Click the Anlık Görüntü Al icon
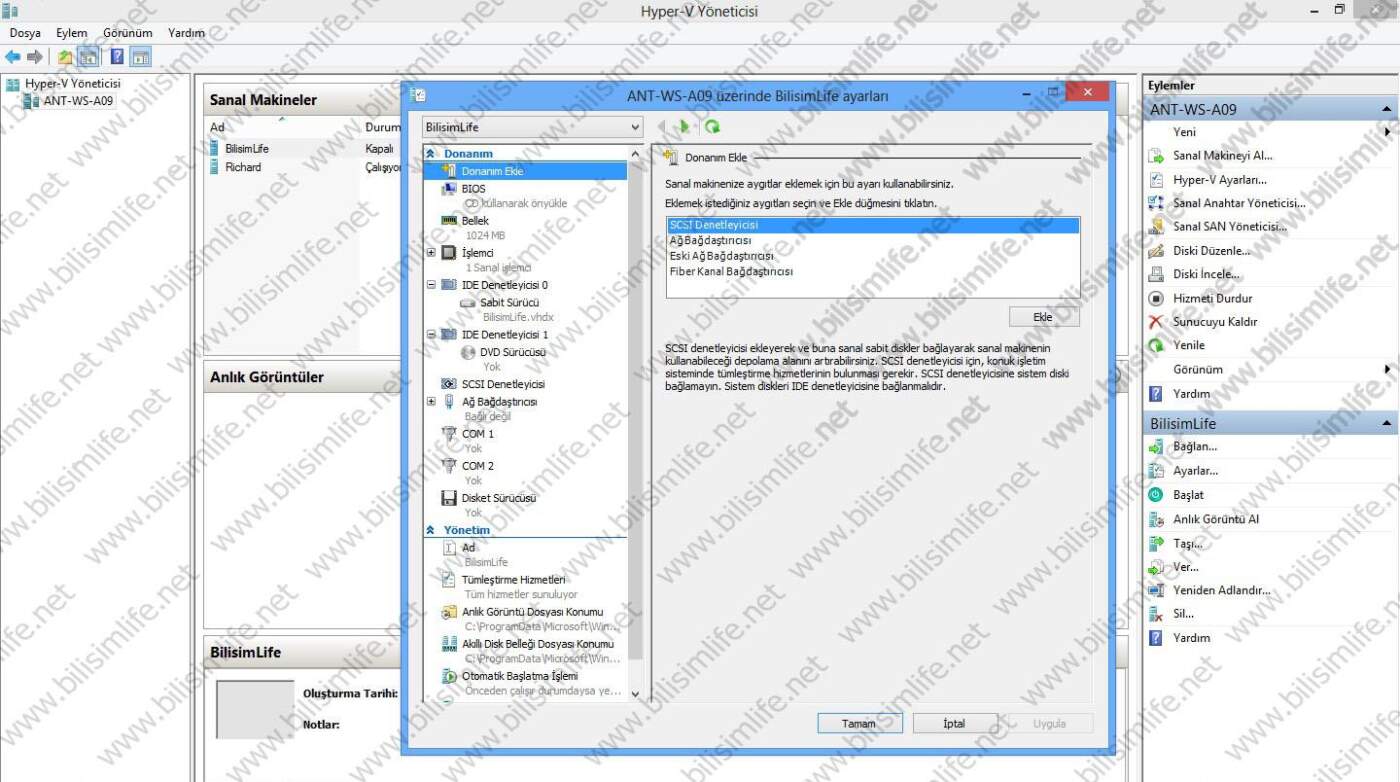Screen dimensions: 1400x782 click(x=1156, y=520)
